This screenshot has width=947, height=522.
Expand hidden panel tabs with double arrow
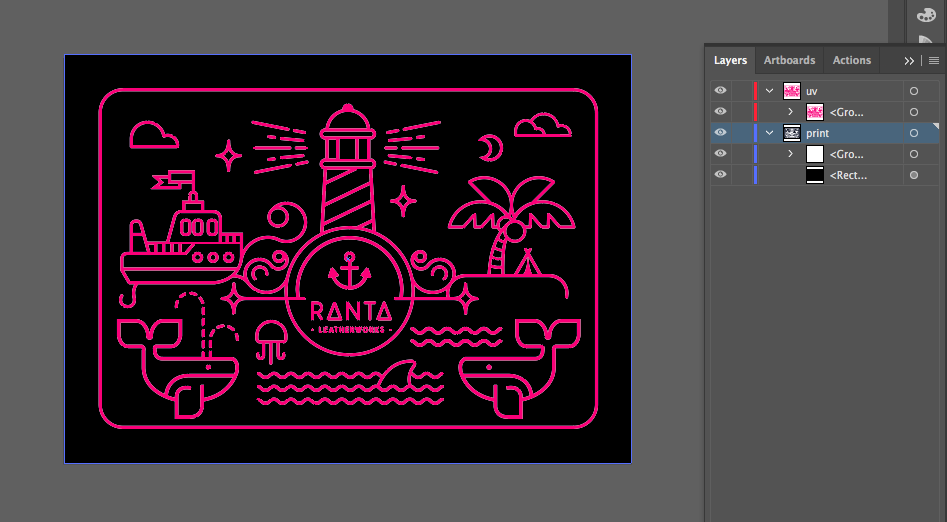tap(909, 60)
